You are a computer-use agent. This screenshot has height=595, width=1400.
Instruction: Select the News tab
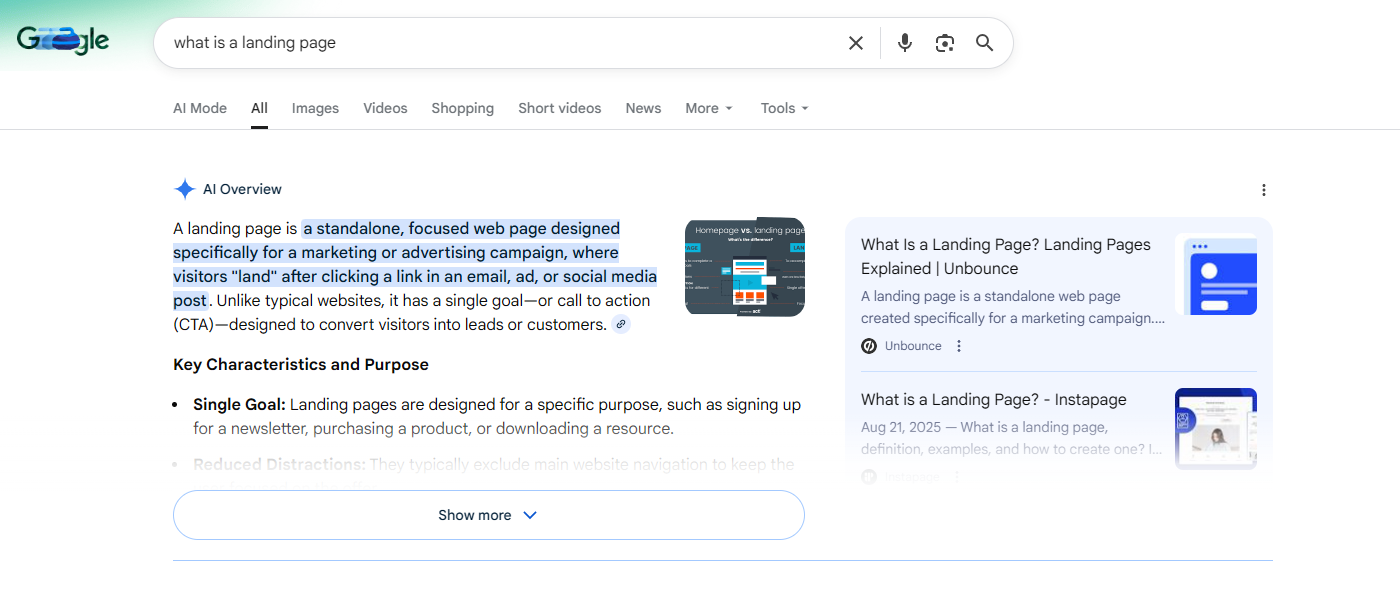(643, 108)
